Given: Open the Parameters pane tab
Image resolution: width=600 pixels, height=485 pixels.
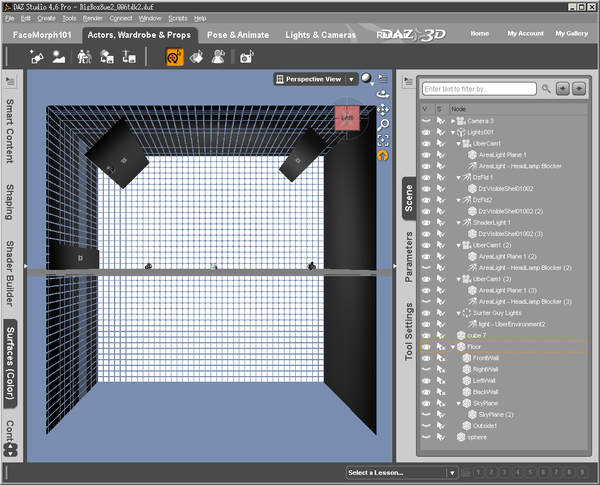Looking at the screenshot, I should [x=409, y=257].
